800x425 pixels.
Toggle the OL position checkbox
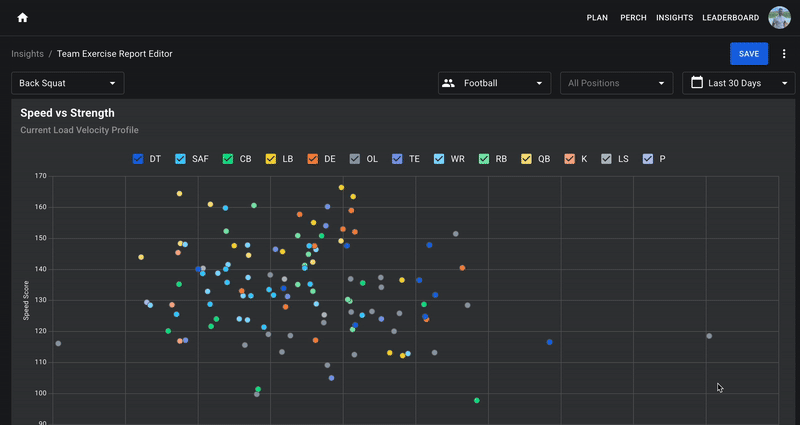355,159
